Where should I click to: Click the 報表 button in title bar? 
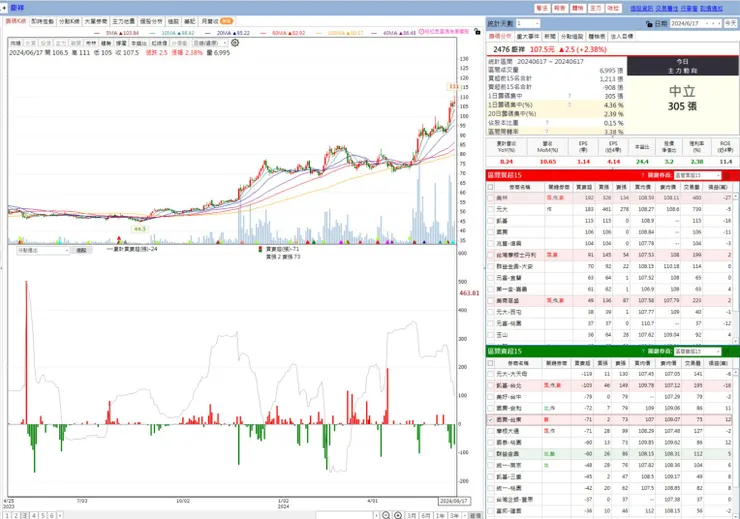coord(560,8)
